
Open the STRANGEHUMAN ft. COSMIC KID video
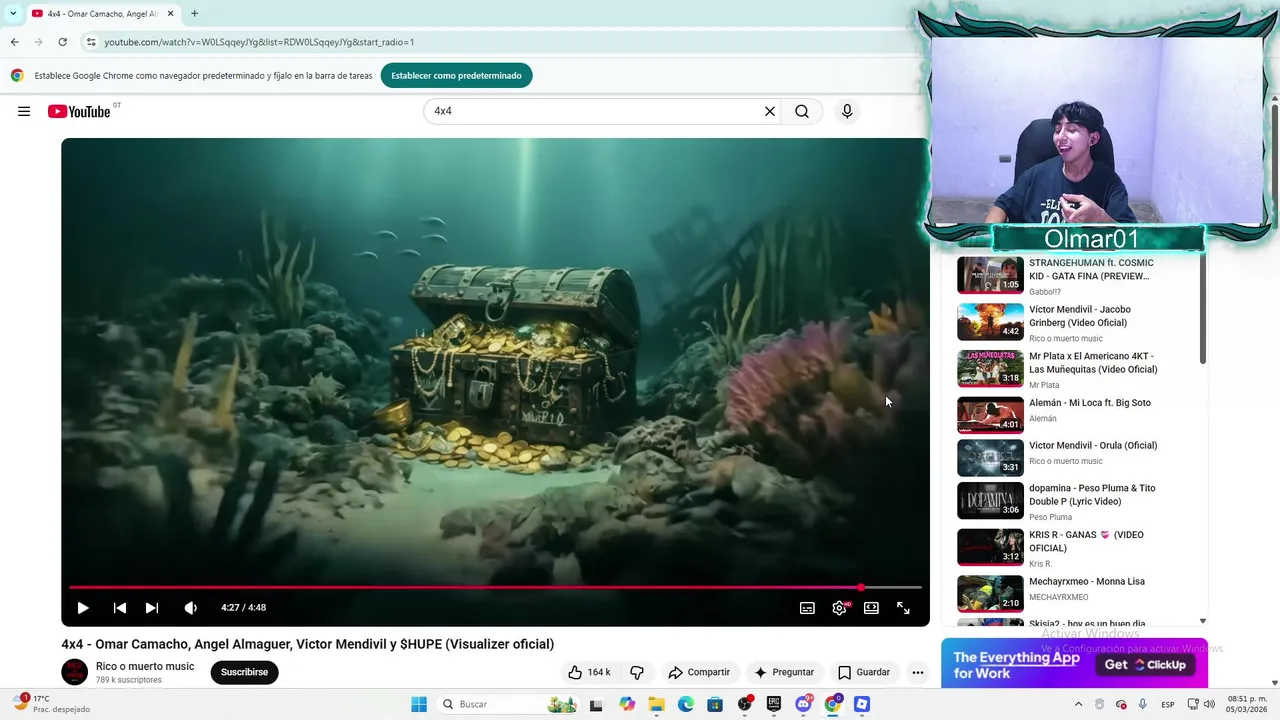click(1091, 269)
